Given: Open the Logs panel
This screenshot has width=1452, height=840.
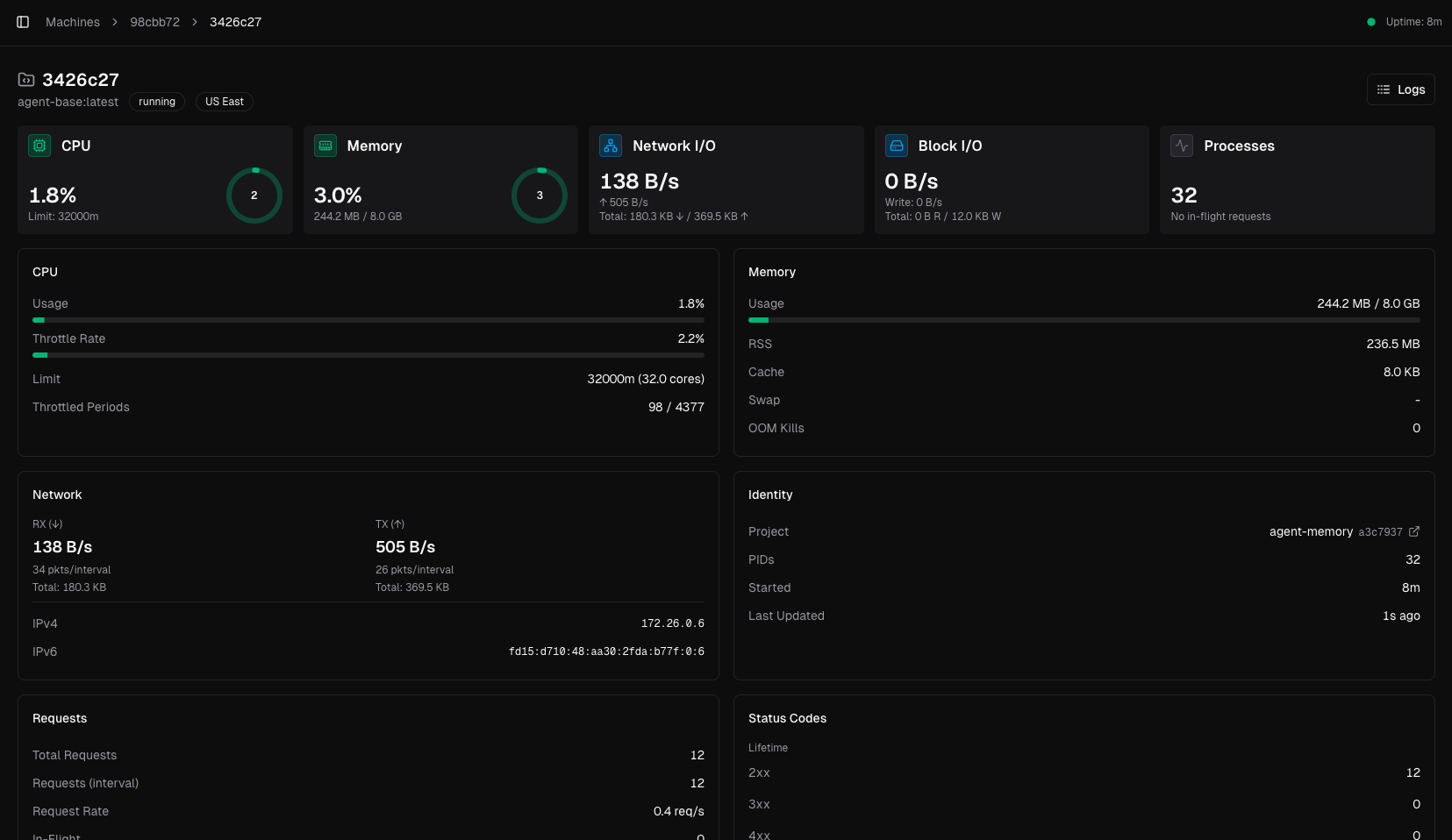Looking at the screenshot, I should tap(1400, 89).
